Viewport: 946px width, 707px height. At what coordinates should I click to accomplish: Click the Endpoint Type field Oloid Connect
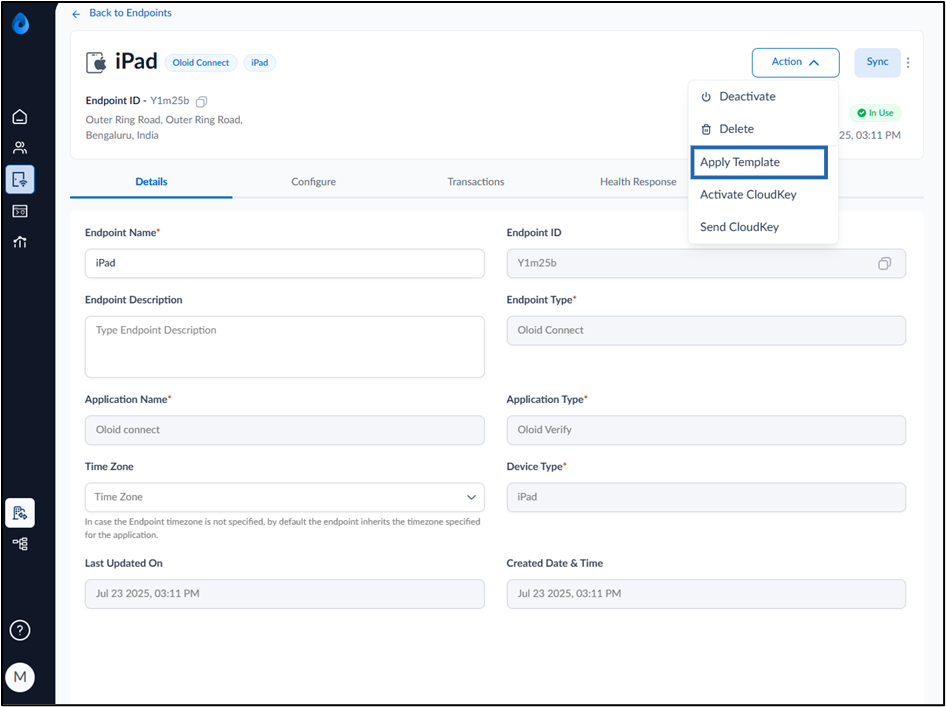pos(706,331)
